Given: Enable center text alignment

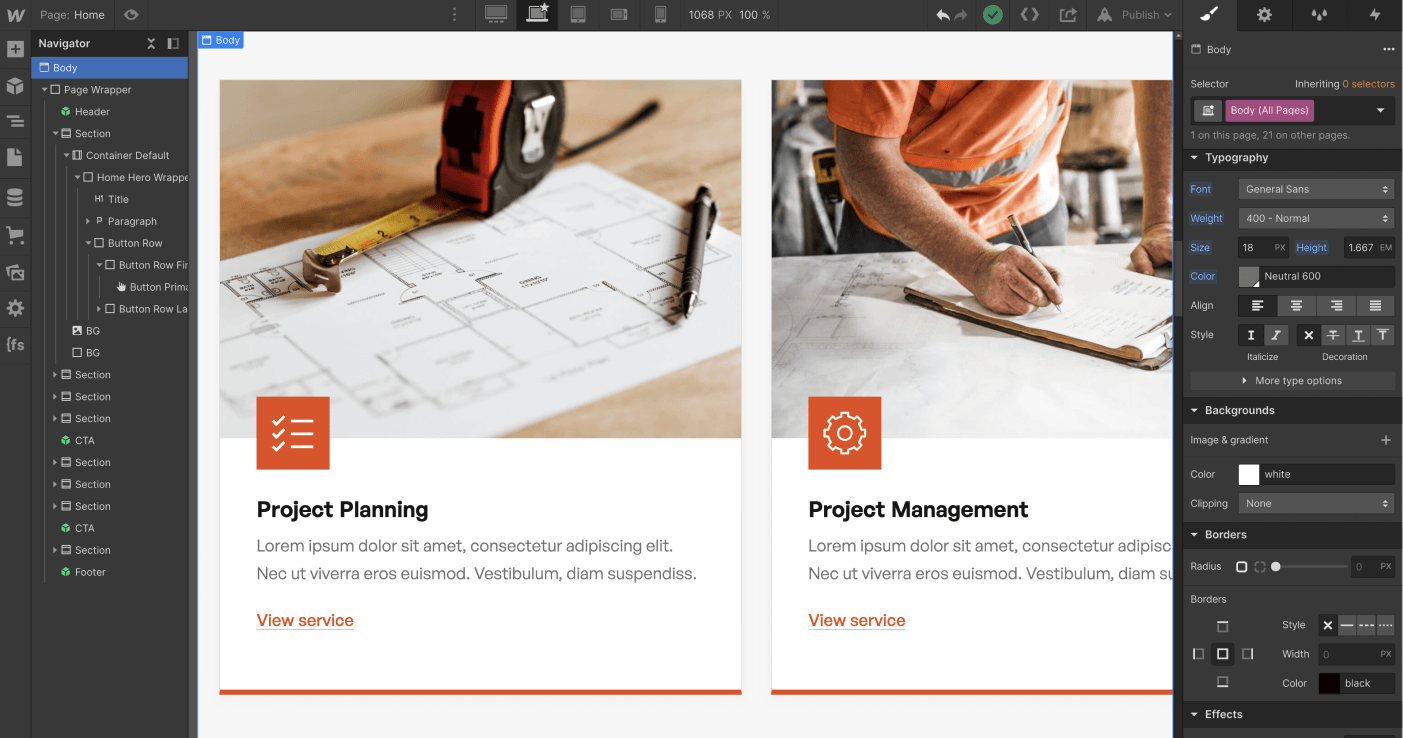Looking at the screenshot, I should point(1296,305).
